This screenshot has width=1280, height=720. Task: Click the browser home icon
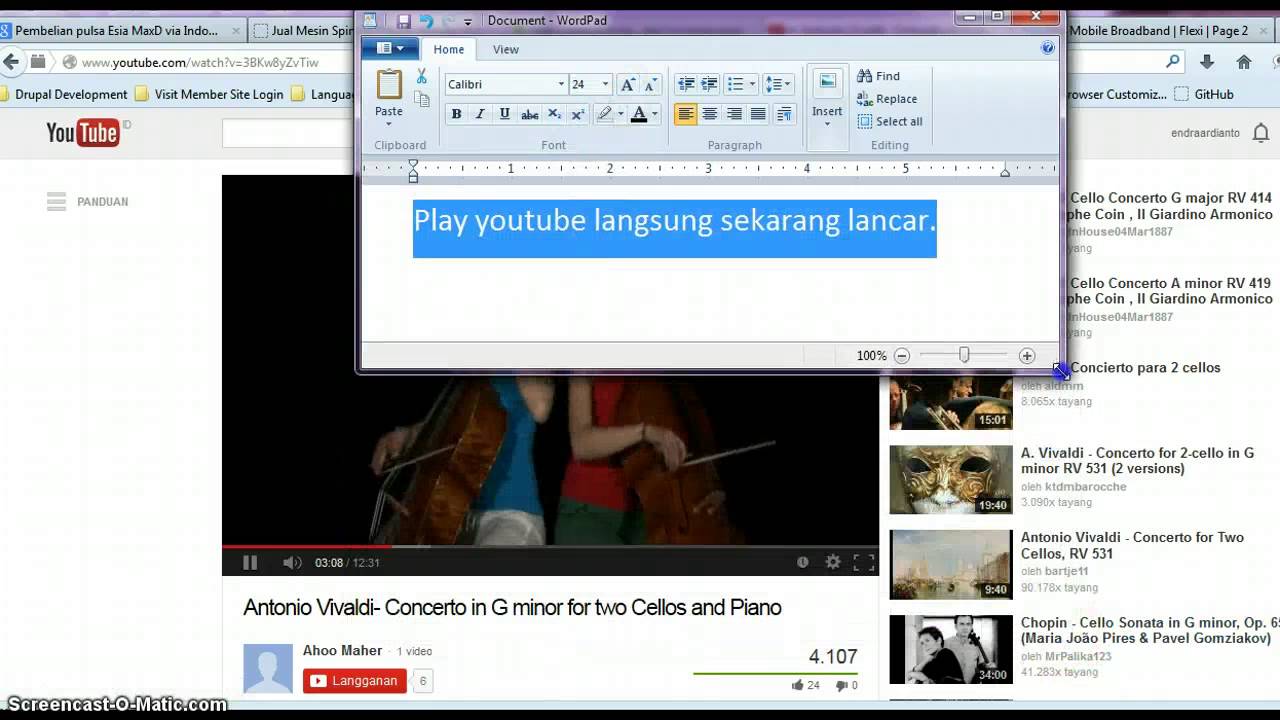pyautogui.click(x=1244, y=62)
